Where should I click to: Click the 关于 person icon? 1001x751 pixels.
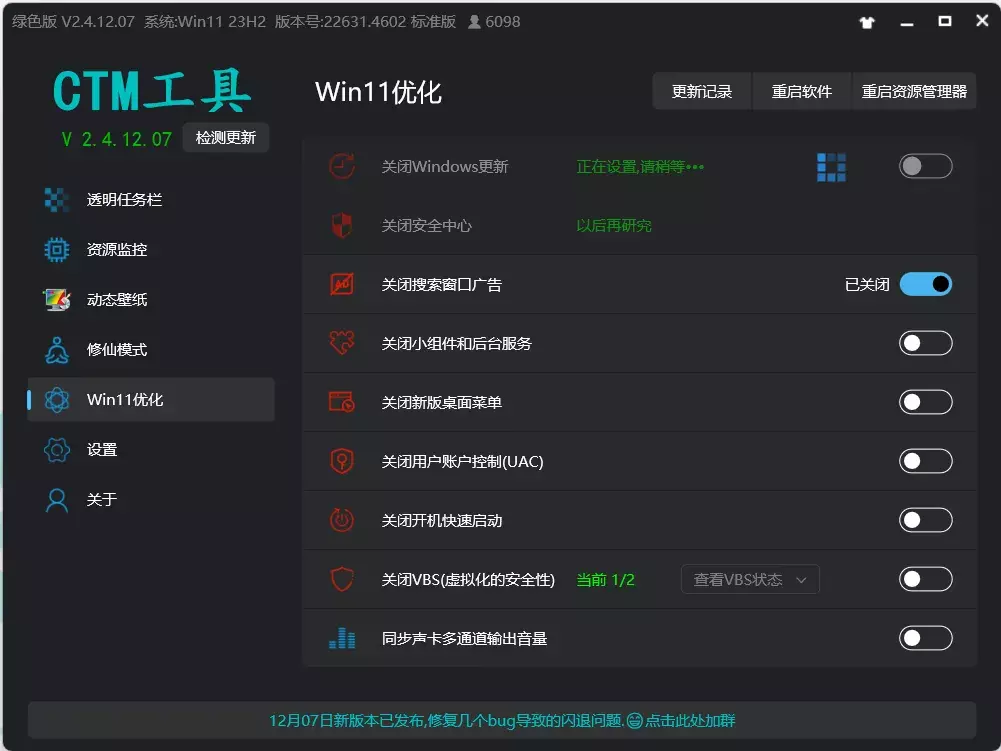click(57, 499)
